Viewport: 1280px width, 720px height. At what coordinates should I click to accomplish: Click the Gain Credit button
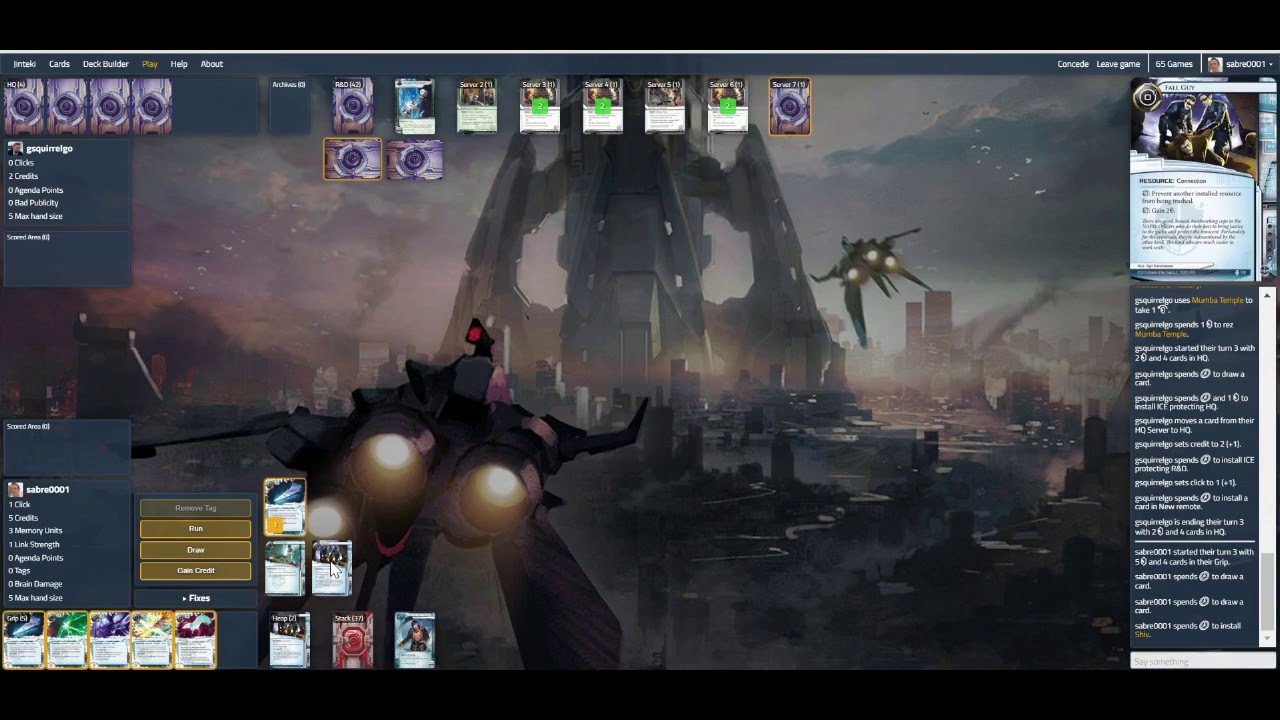pyautogui.click(x=195, y=570)
